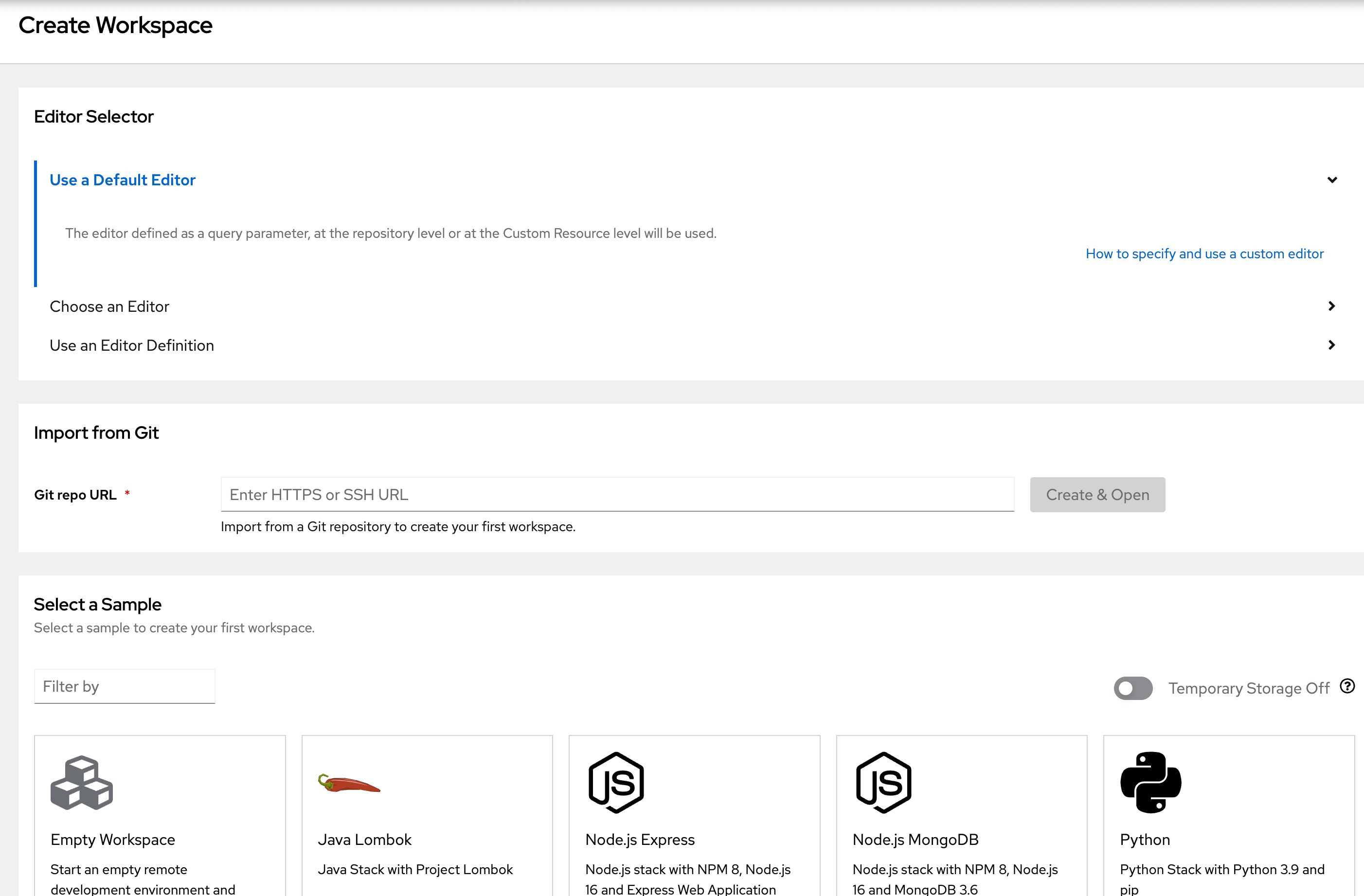Screen dimensions: 1364x896
Task: Select the Node.js Express sample card
Action: pyautogui.click(x=694, y=814)
